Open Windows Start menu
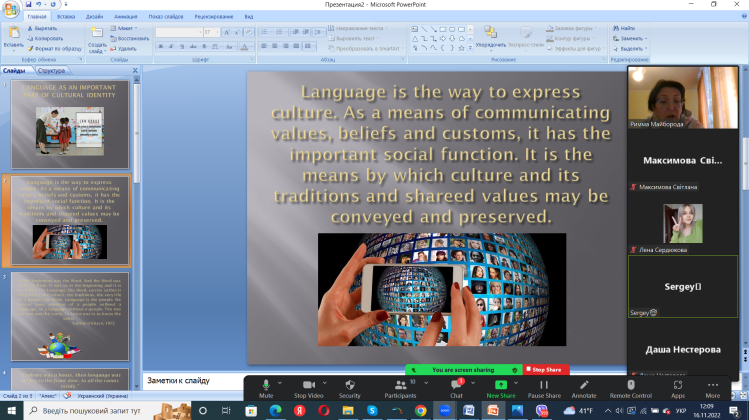749x420 pixels. tap(11, 410)
